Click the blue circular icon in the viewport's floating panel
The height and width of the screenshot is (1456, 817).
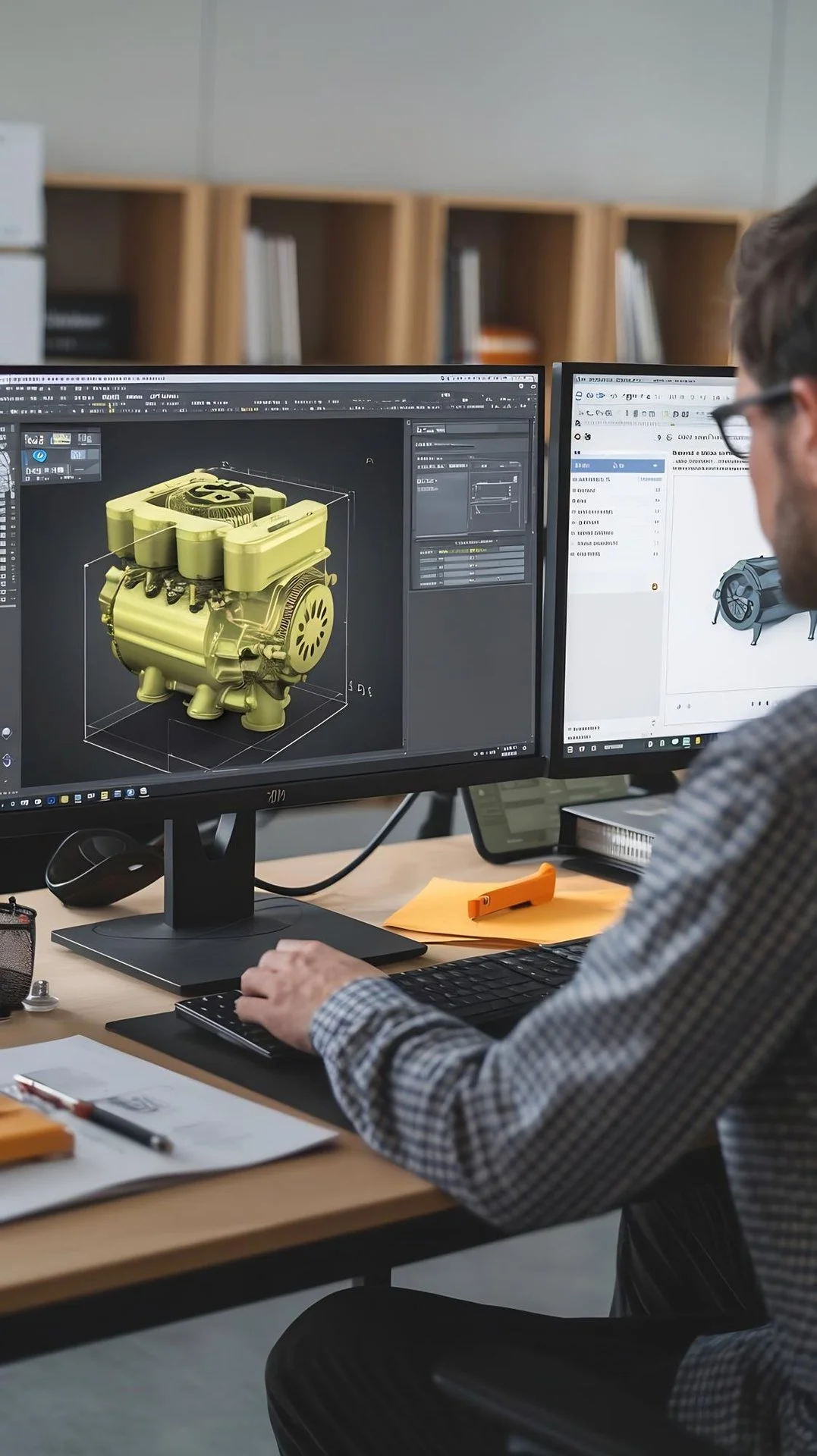click(x=39, y=456)
